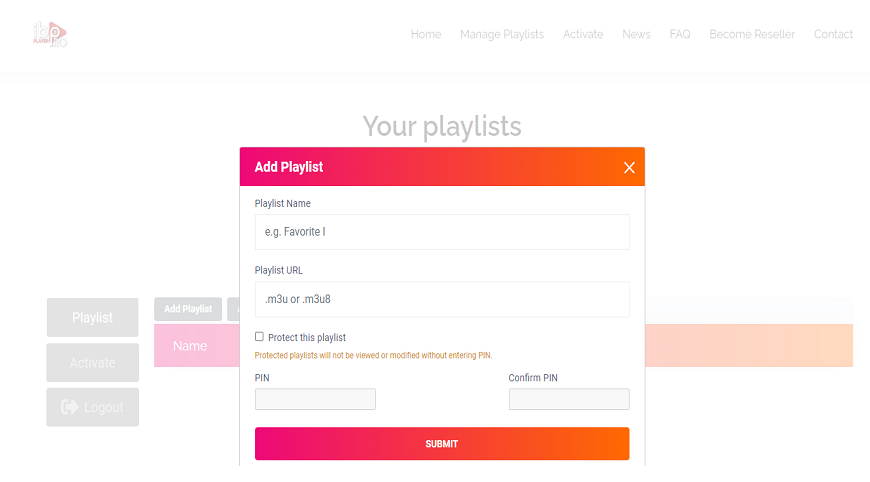
Task: Focus the PIN input box
Action: pyautogui.click(x=315, y=399)
